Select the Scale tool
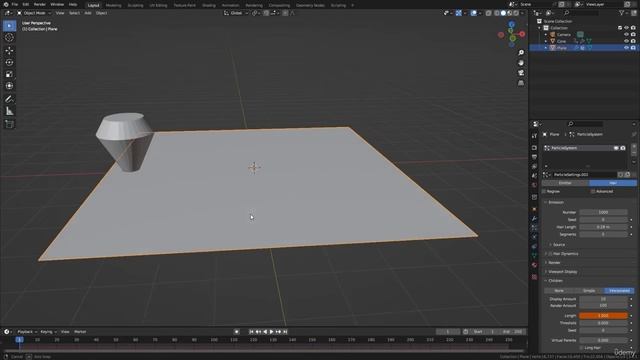 (9, 74)
